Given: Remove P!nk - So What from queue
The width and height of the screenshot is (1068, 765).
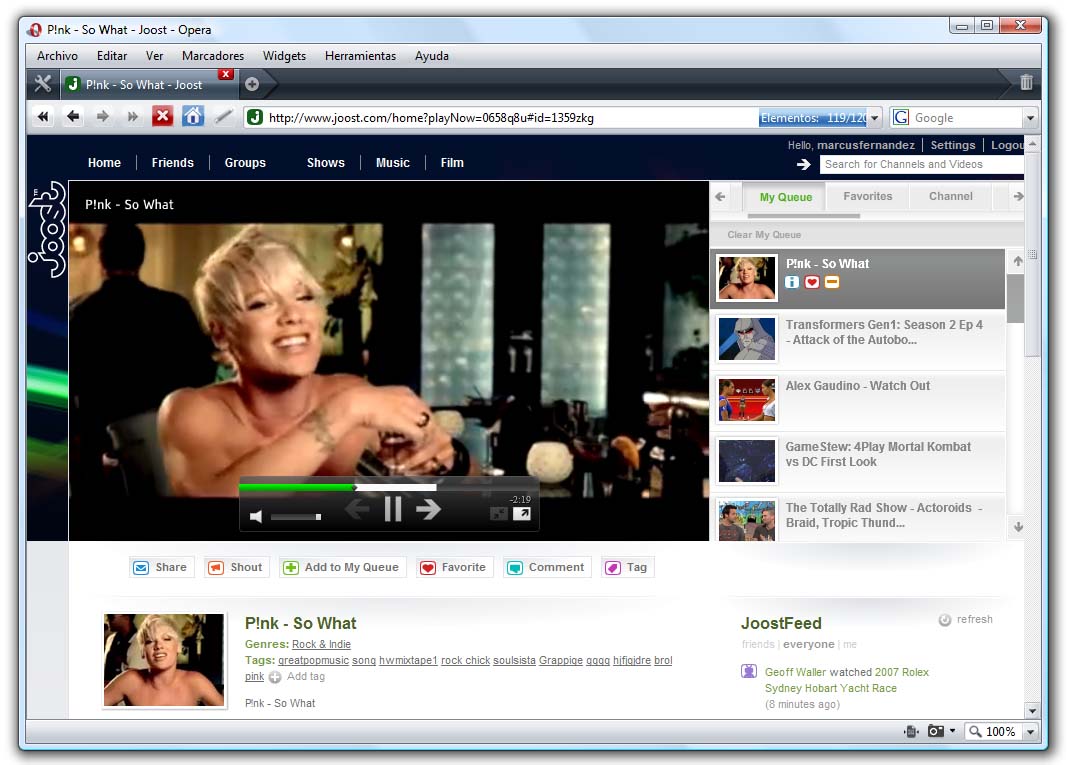Looking at the screenshot, I should pyautogui.click(x=832, y=282).
